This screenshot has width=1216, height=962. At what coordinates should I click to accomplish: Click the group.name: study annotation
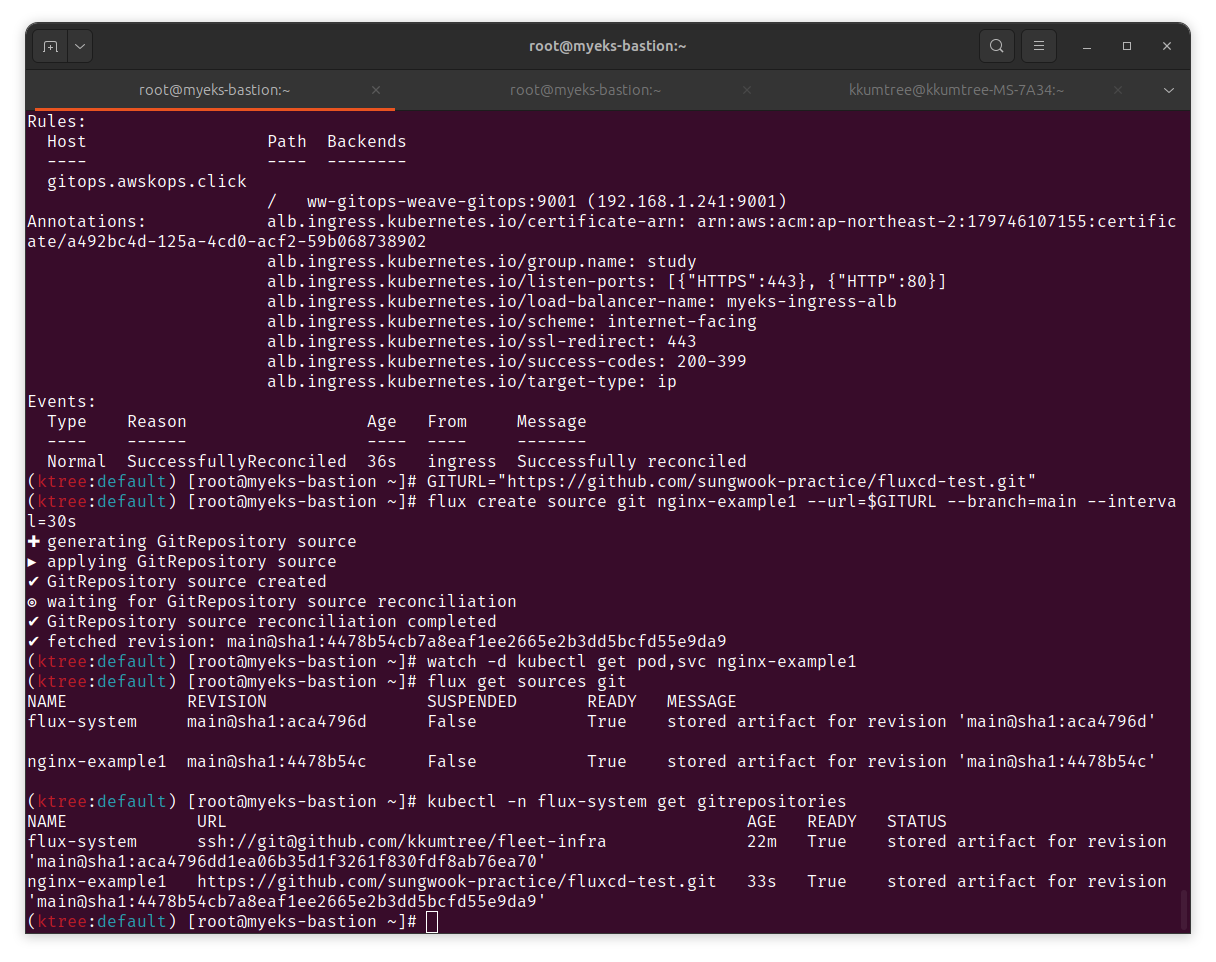click(x=482, y=261)
